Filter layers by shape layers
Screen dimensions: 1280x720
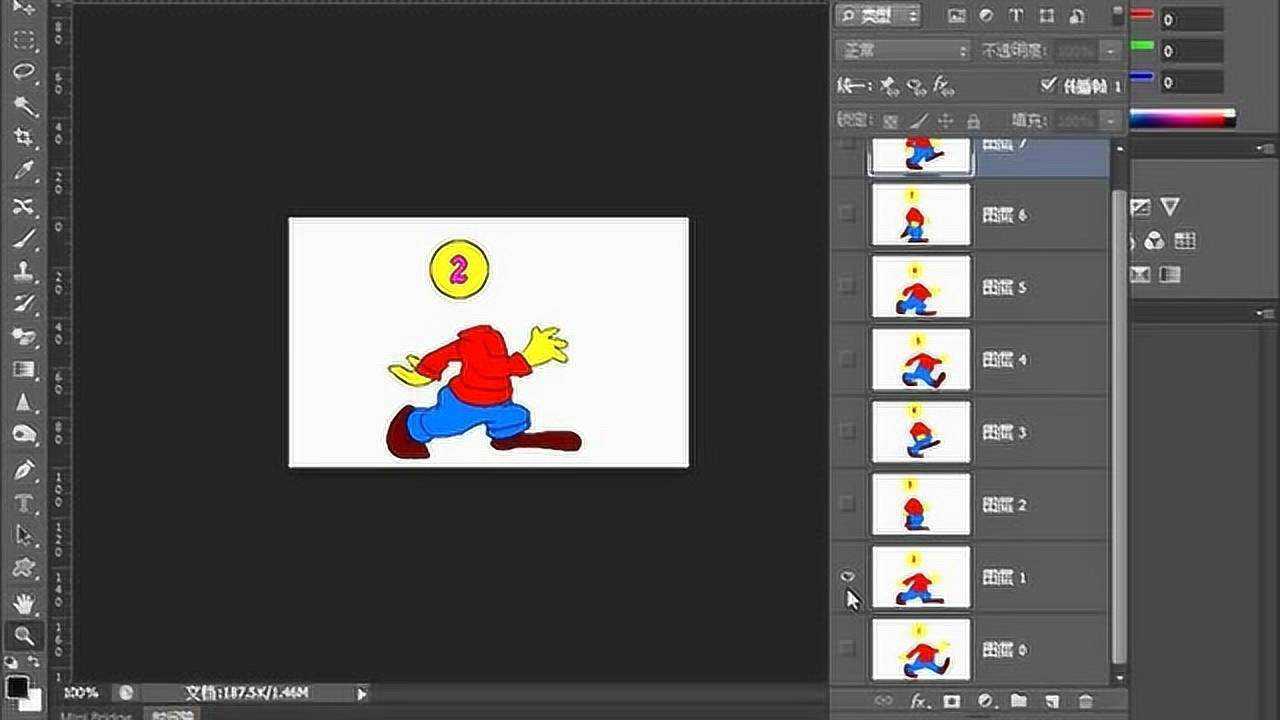(1047, 16)
